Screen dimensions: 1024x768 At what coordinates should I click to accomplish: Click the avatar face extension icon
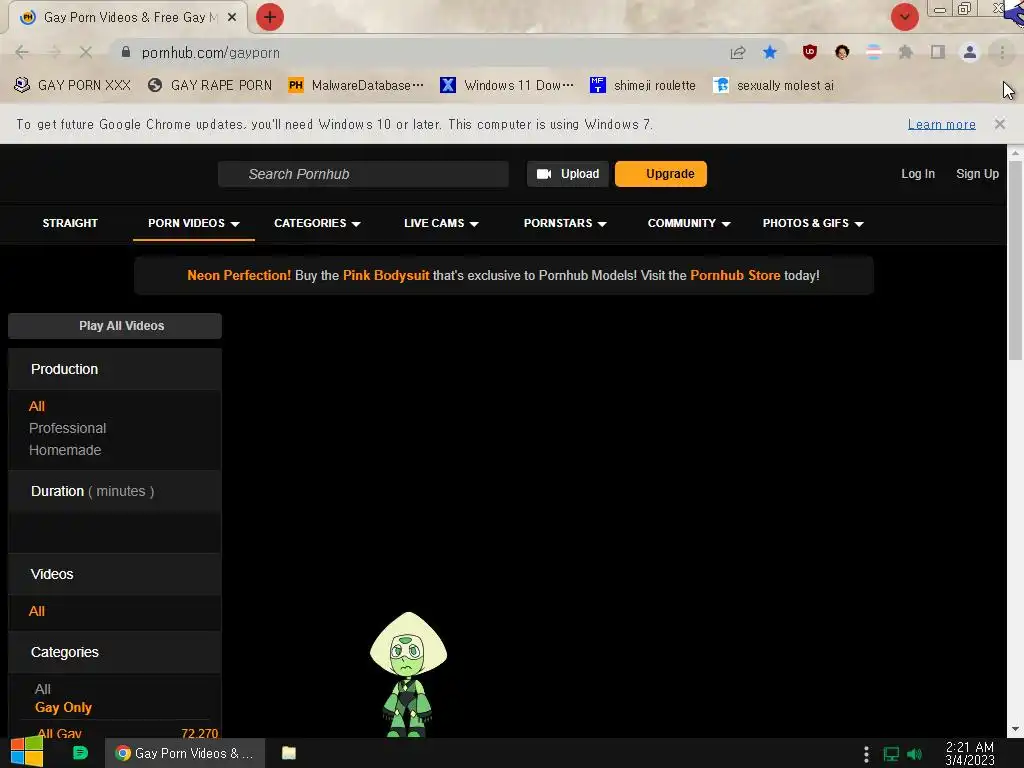click(x=842, y=52)
